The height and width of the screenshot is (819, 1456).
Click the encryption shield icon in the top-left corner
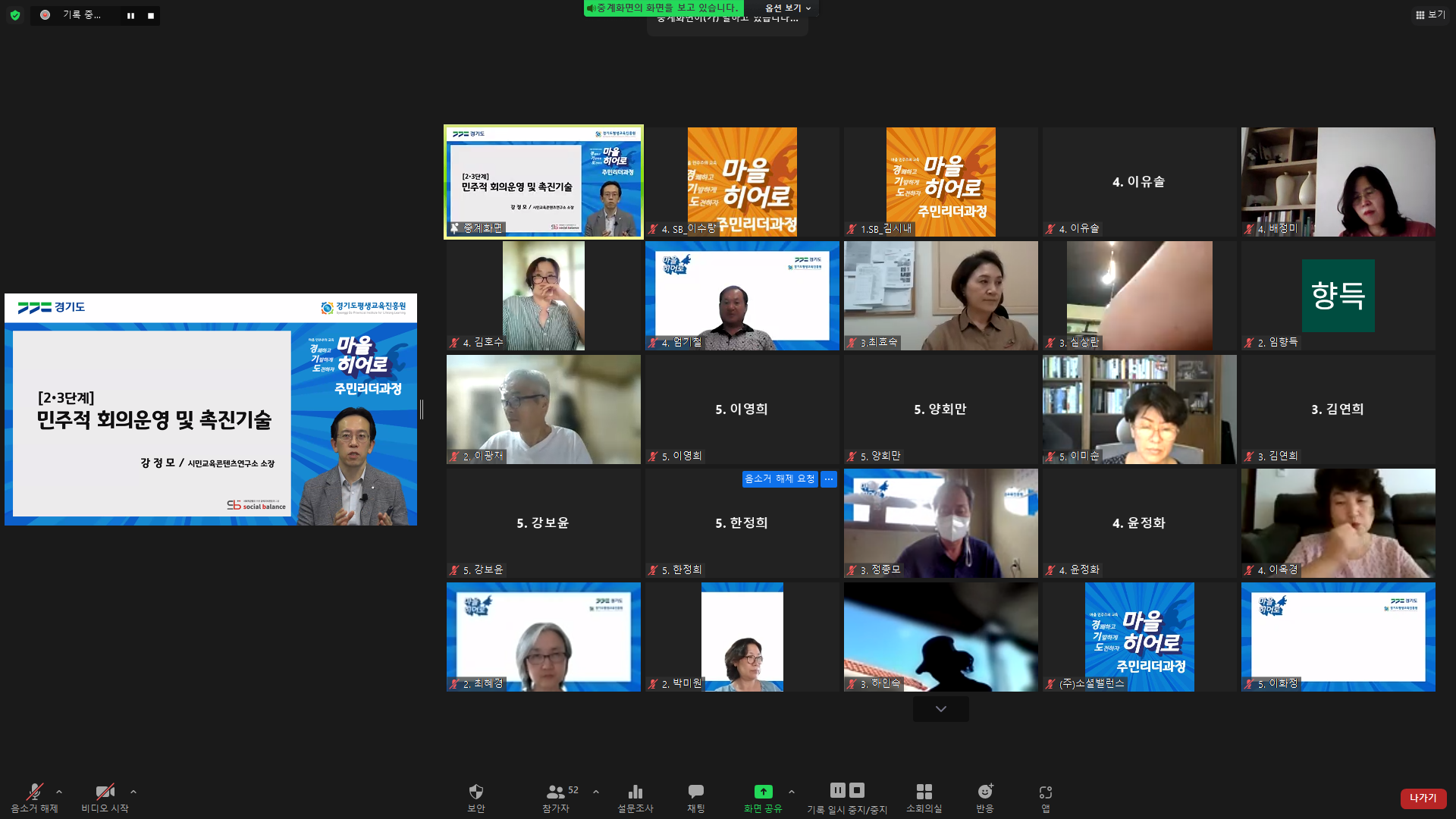[15, 15]
